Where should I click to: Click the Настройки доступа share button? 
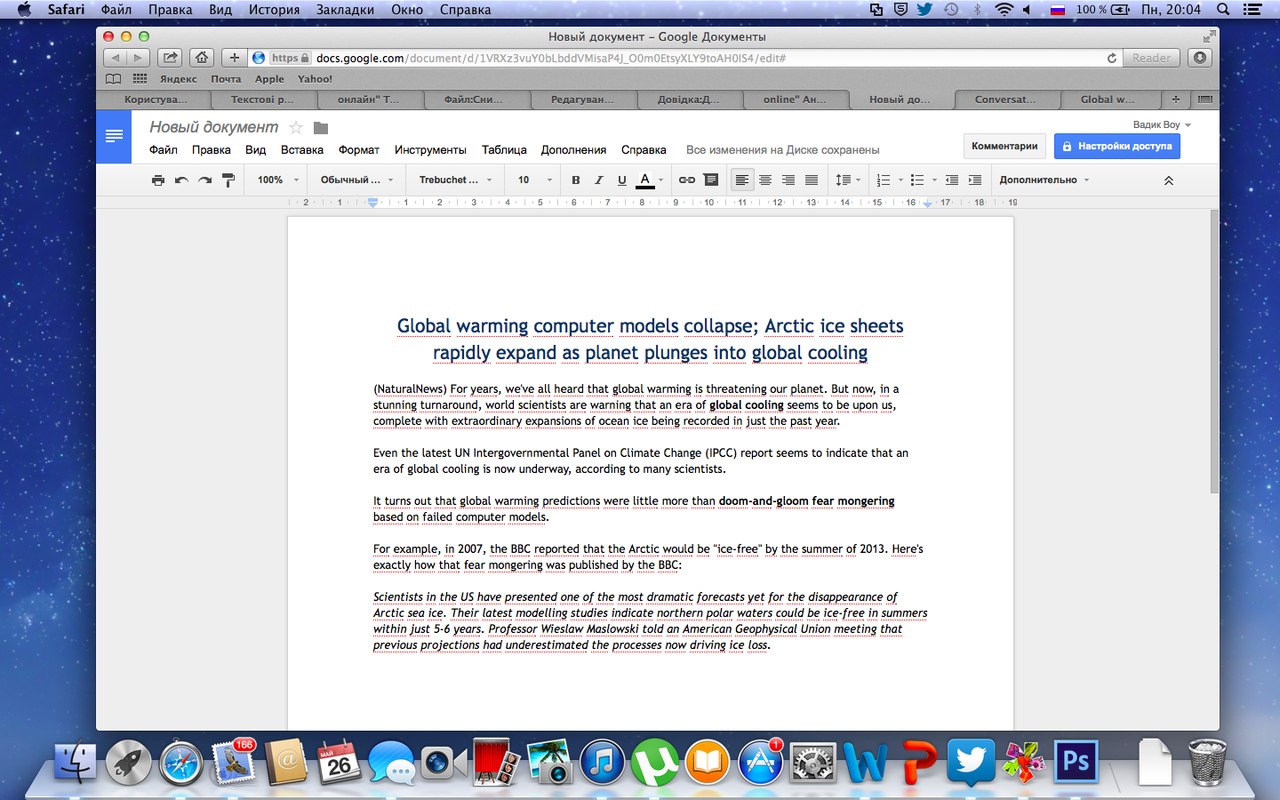pos(1117,146)
